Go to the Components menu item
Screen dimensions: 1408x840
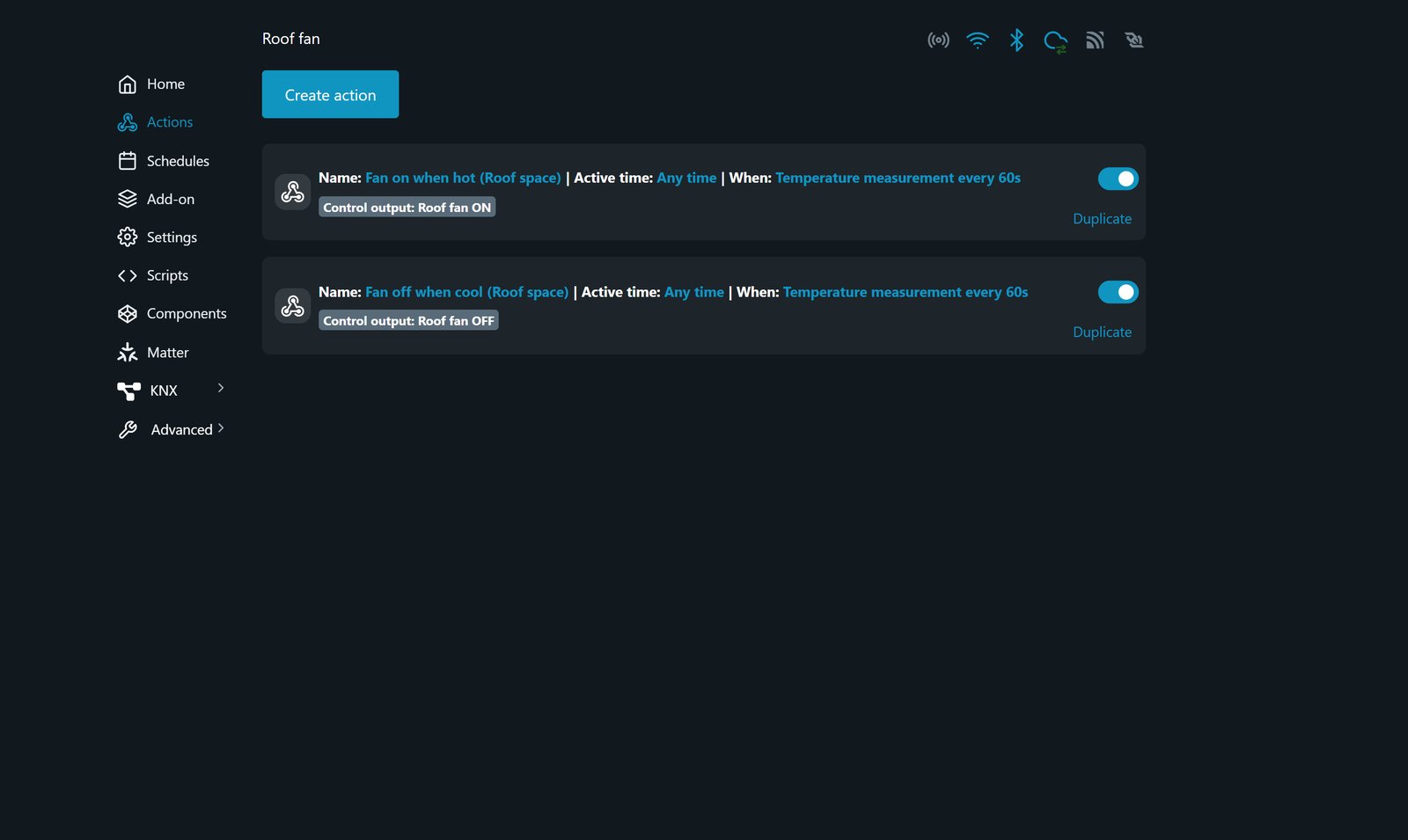[187, 314]
